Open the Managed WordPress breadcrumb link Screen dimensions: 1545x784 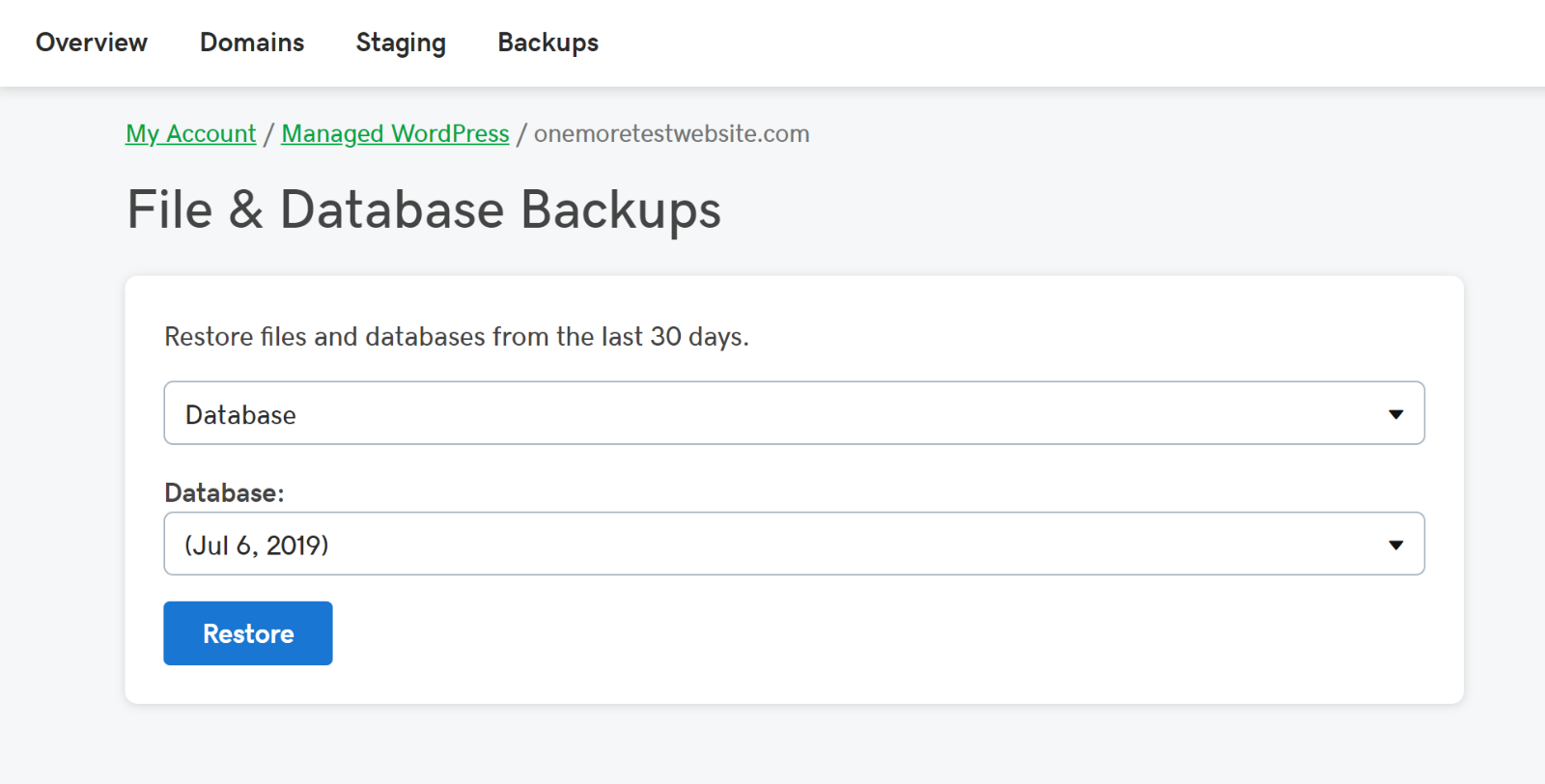(395, 133)
